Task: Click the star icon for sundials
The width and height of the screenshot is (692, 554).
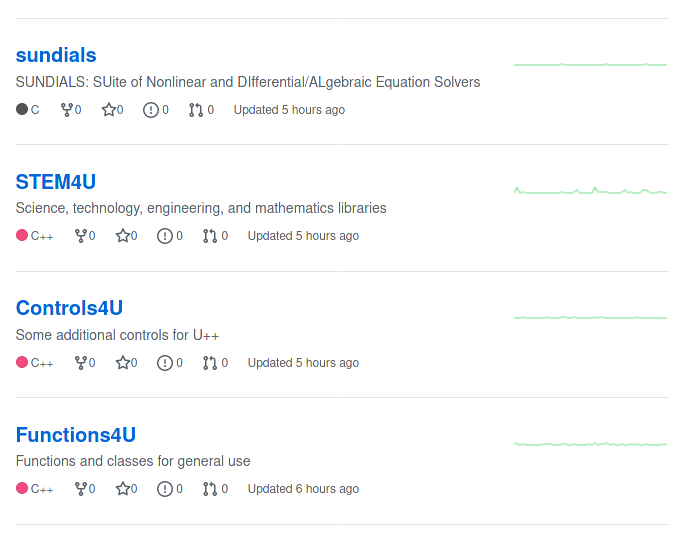Action: [x=109, y=110]
